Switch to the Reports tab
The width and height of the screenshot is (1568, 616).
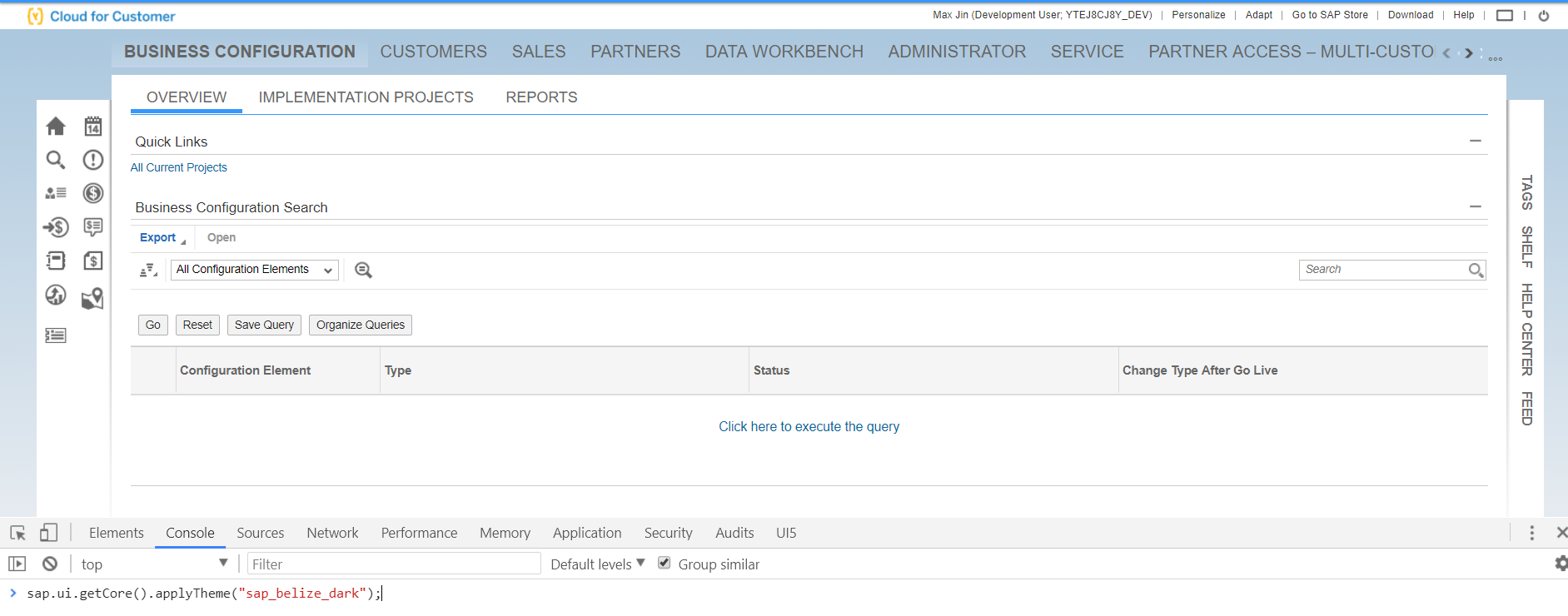coord(541,97)
